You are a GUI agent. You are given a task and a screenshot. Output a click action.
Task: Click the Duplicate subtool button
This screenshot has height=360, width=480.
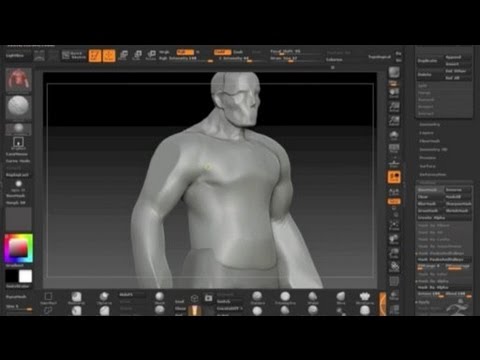(429, 61)
